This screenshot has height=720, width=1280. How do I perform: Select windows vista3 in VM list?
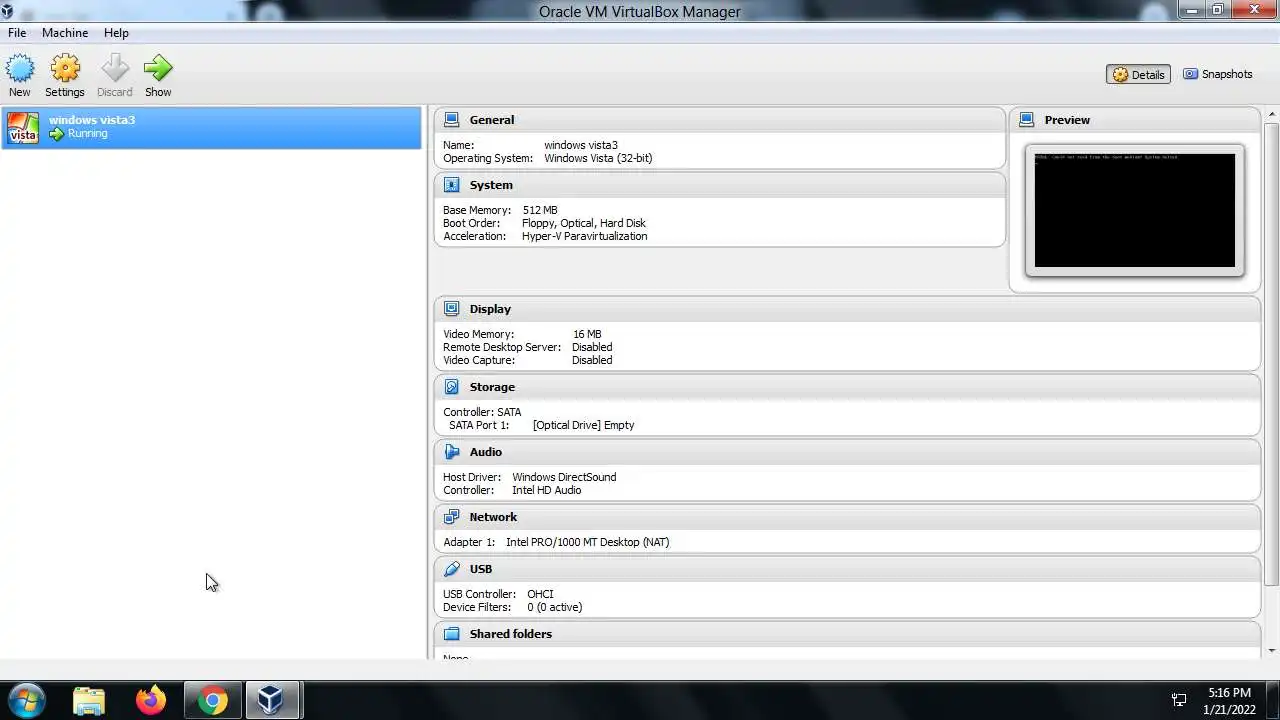pos(211,127)
